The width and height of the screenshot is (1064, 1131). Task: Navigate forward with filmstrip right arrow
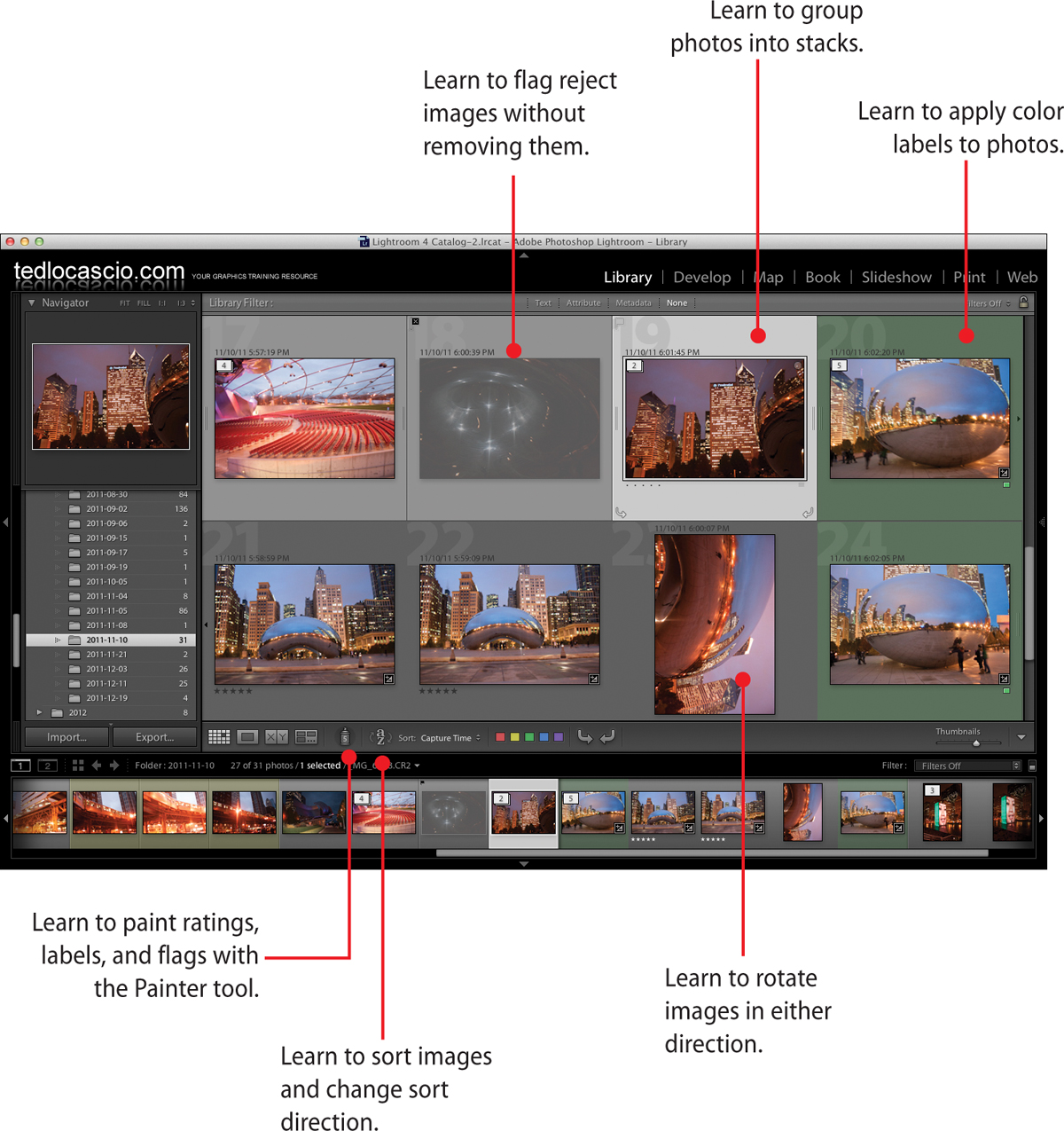pos(114,765)
